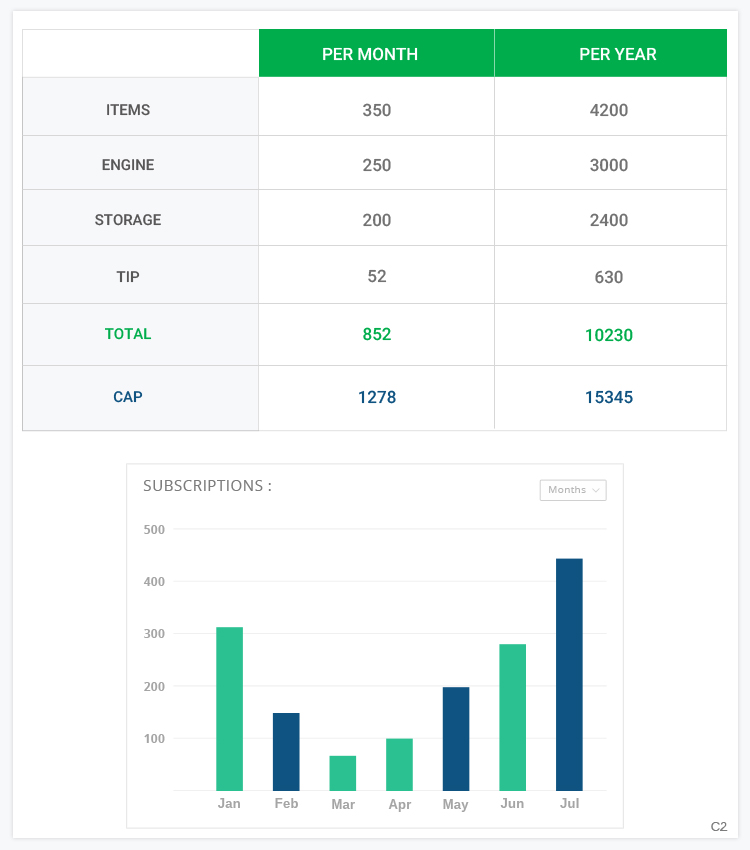Select the green TOTAL row label
Image resolution: width=750 pixels, height=850 pixels.
tap(128, 334)
